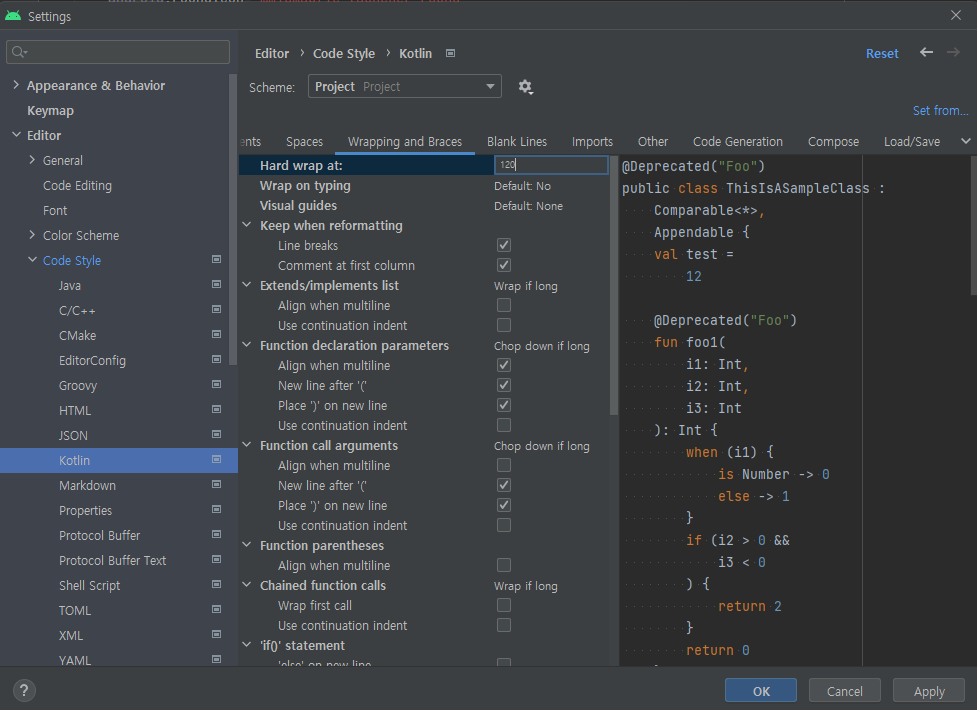Toggle Function declaration Align when multiline
977x710 pixels.
tap(504, 365)
